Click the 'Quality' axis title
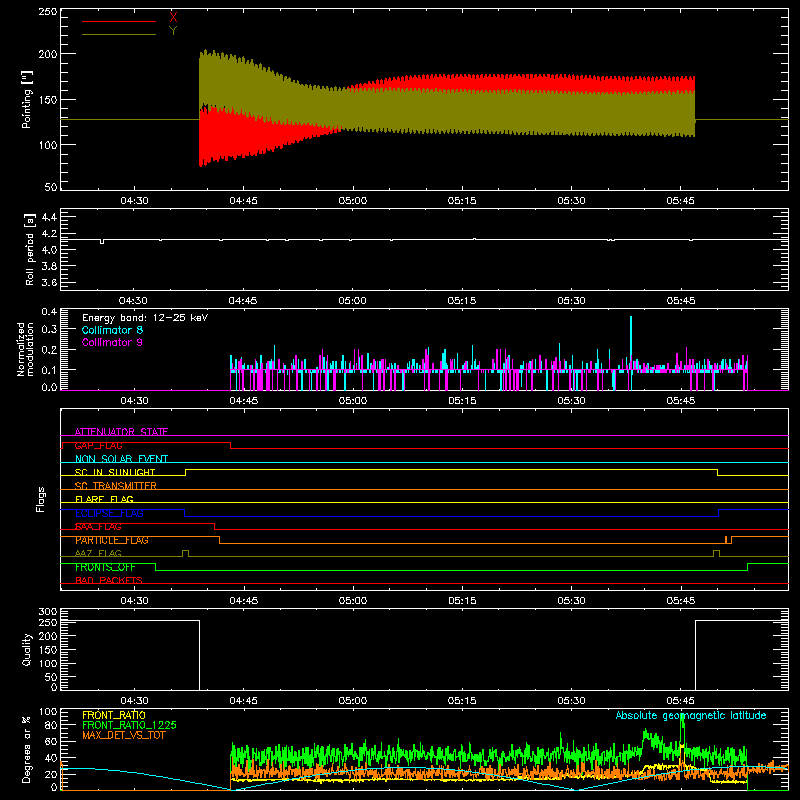800x800 pixels. coord(27,649)
